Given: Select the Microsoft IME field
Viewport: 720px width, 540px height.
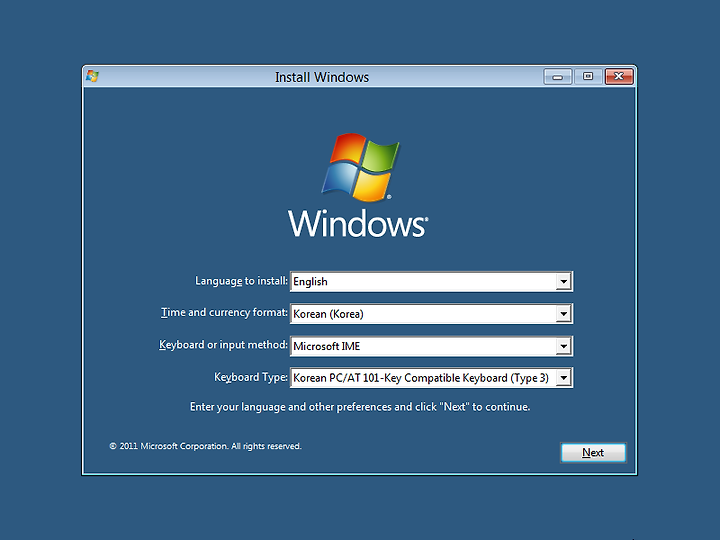Looking at the screenshot, I should tap(431, 346).
